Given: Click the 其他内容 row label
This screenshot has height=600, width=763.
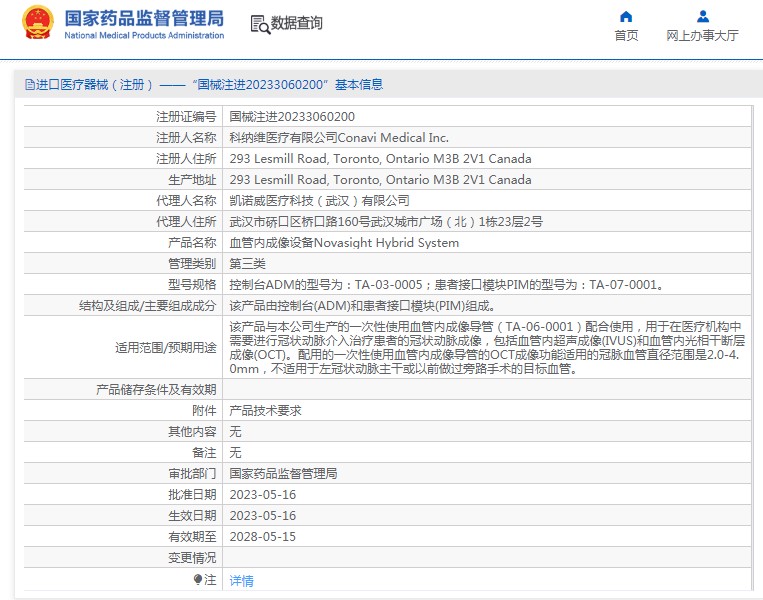Looking at the screenshot, I should pos(192,431).
